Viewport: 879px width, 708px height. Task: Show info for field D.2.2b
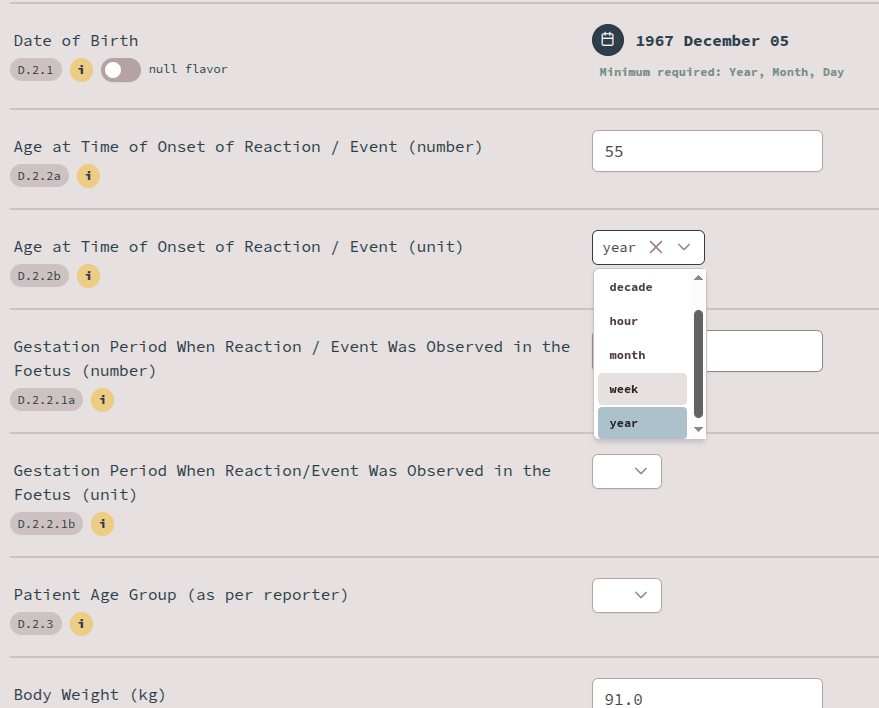89,276
